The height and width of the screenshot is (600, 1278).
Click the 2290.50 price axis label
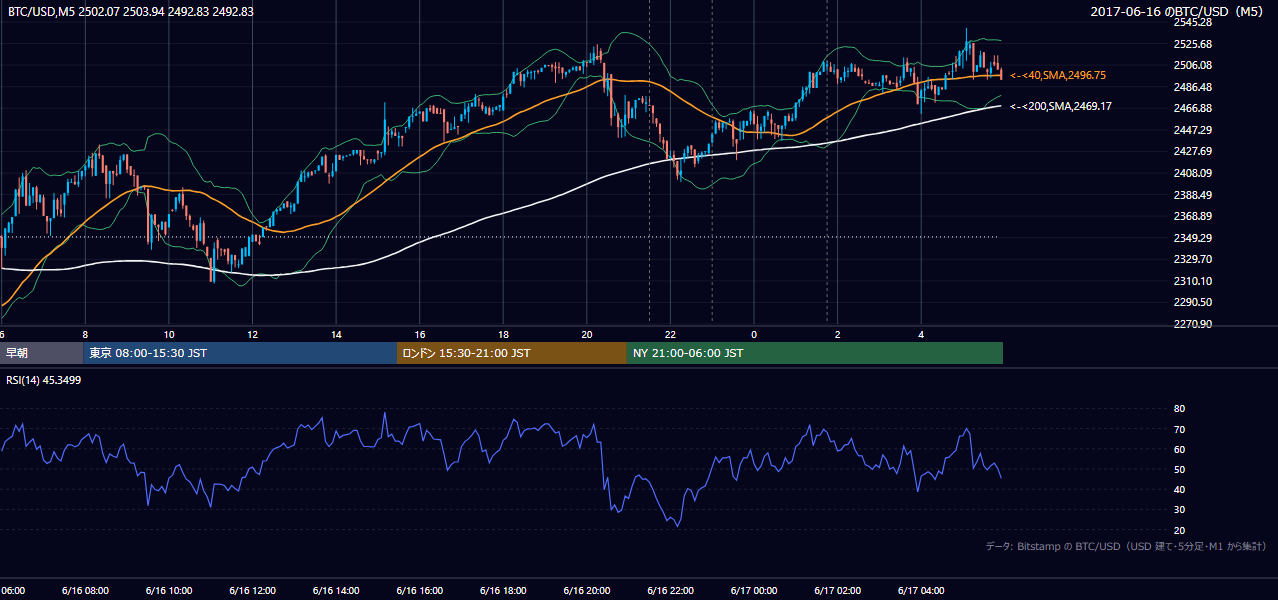click(x=1193, y=302)
